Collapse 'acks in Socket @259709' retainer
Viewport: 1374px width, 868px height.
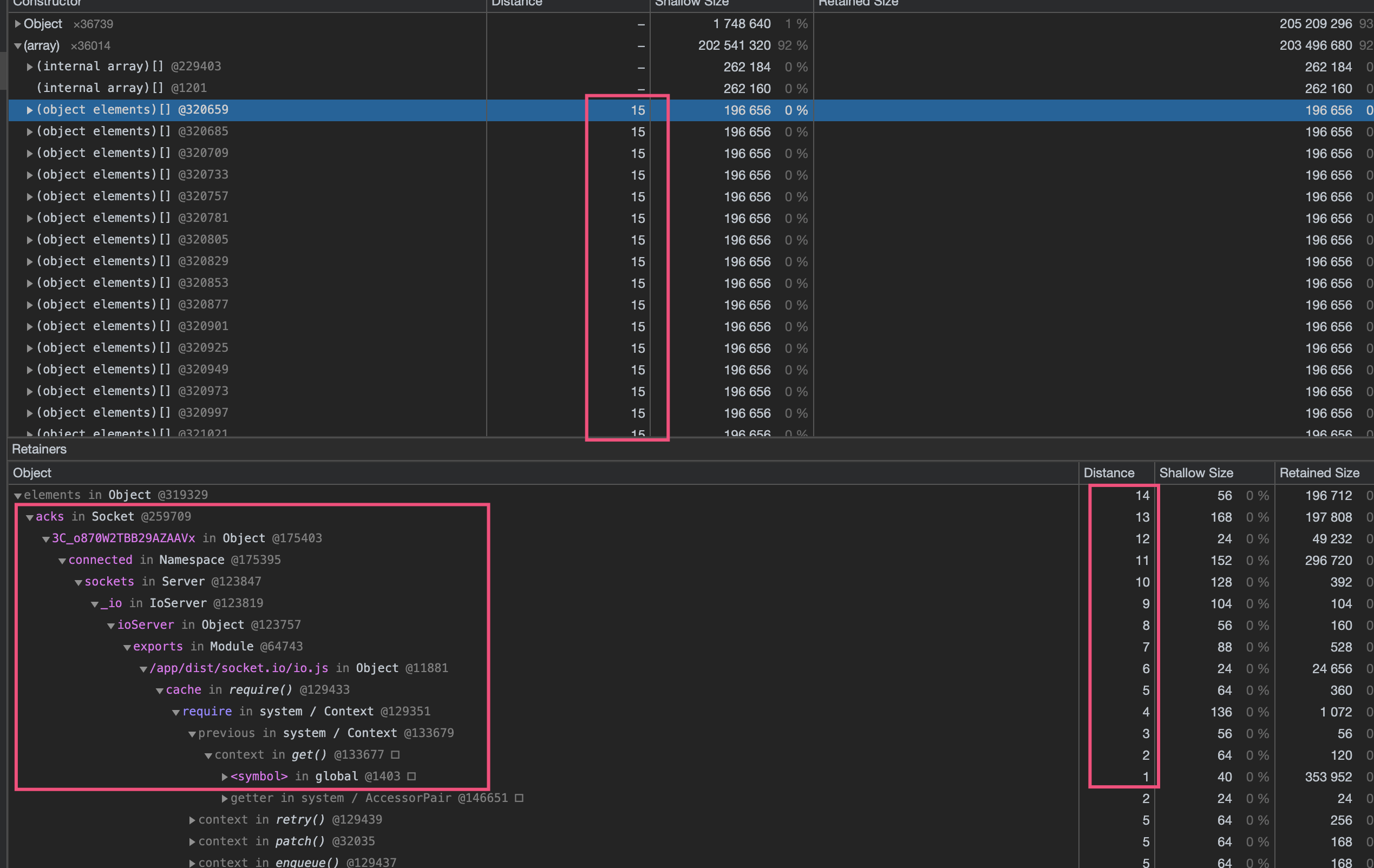coord(30,517)
